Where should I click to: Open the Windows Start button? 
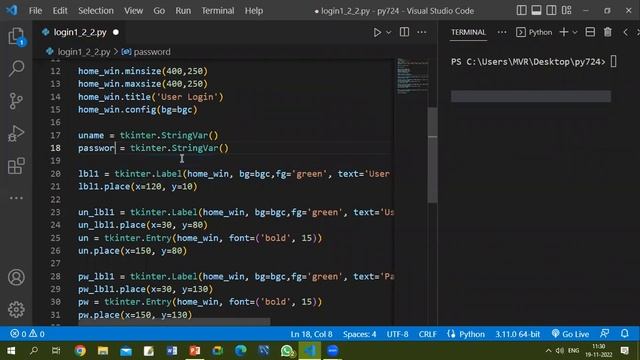11,351
